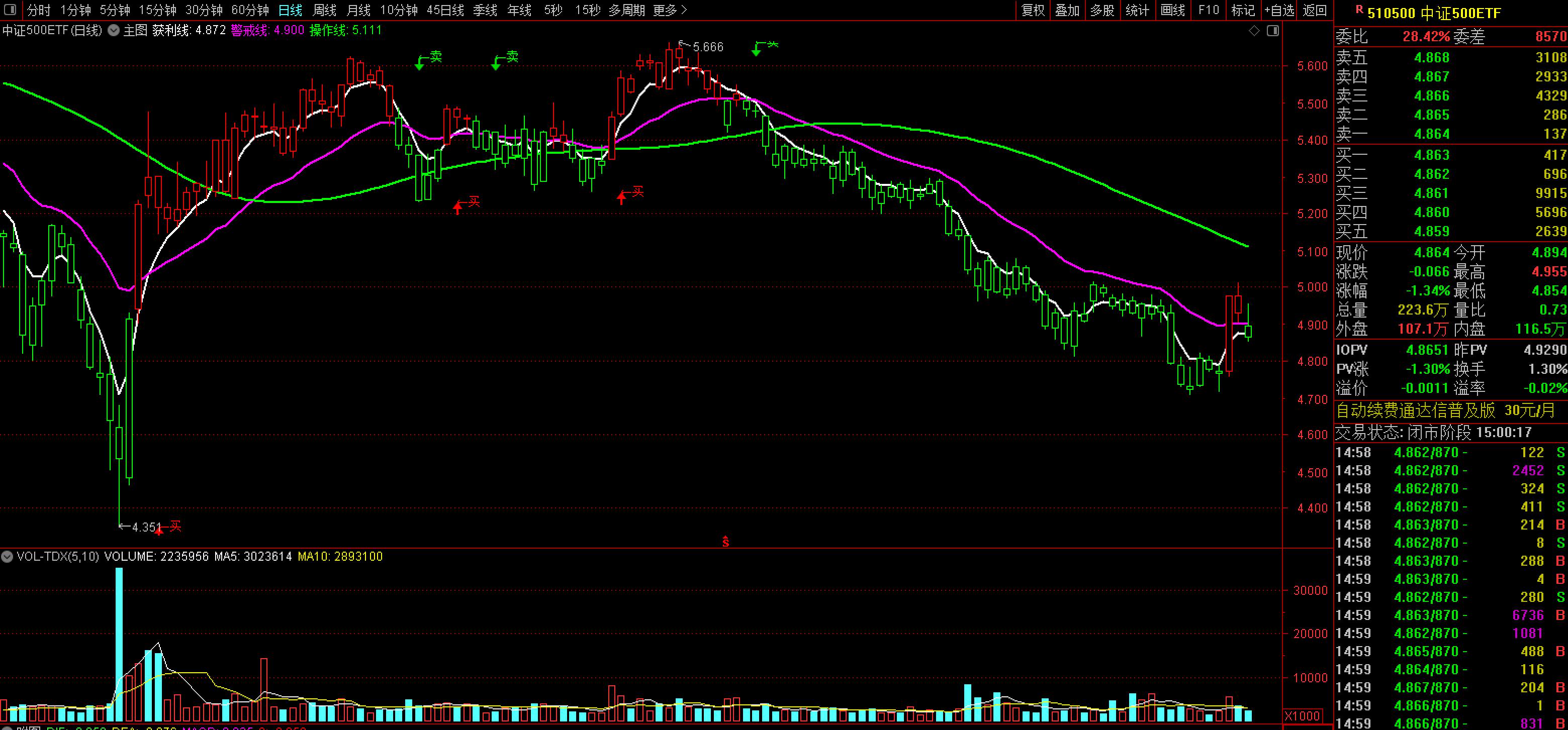Click the 涨幅 -1.34% value
Screen dimensions: 1568x730
1427,291
